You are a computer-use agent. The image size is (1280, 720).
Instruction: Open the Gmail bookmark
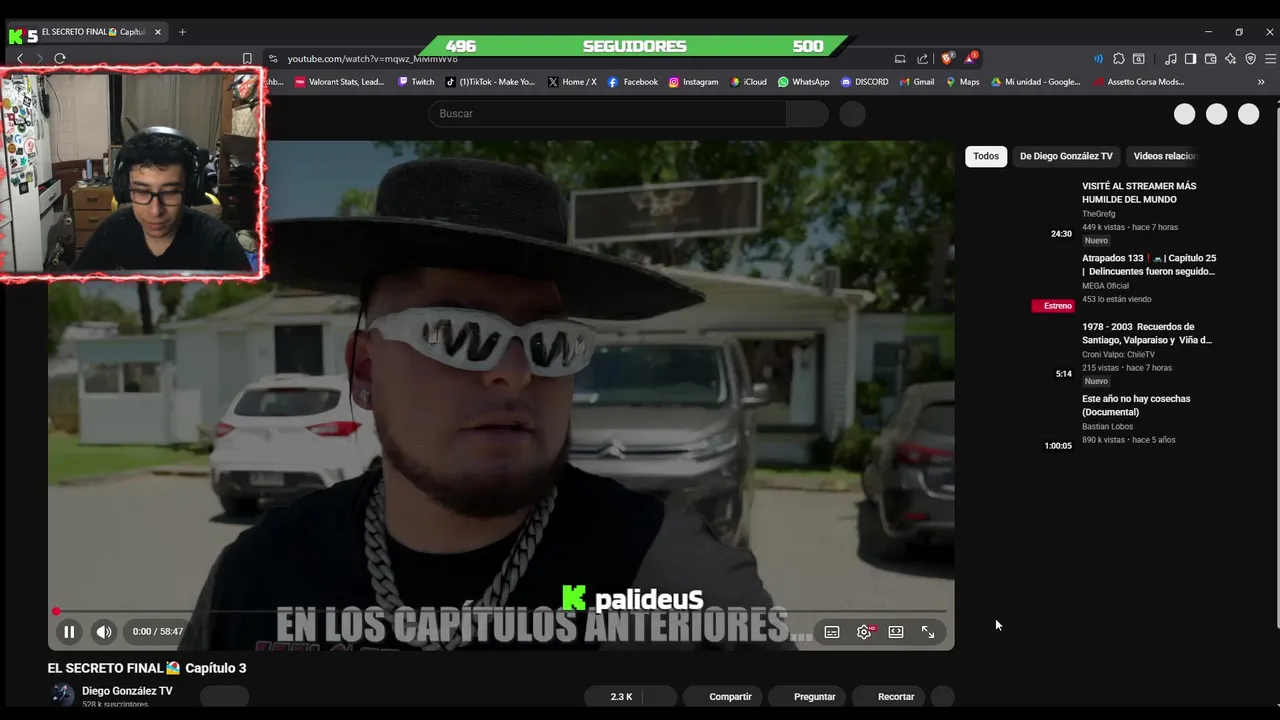(916, 82)
